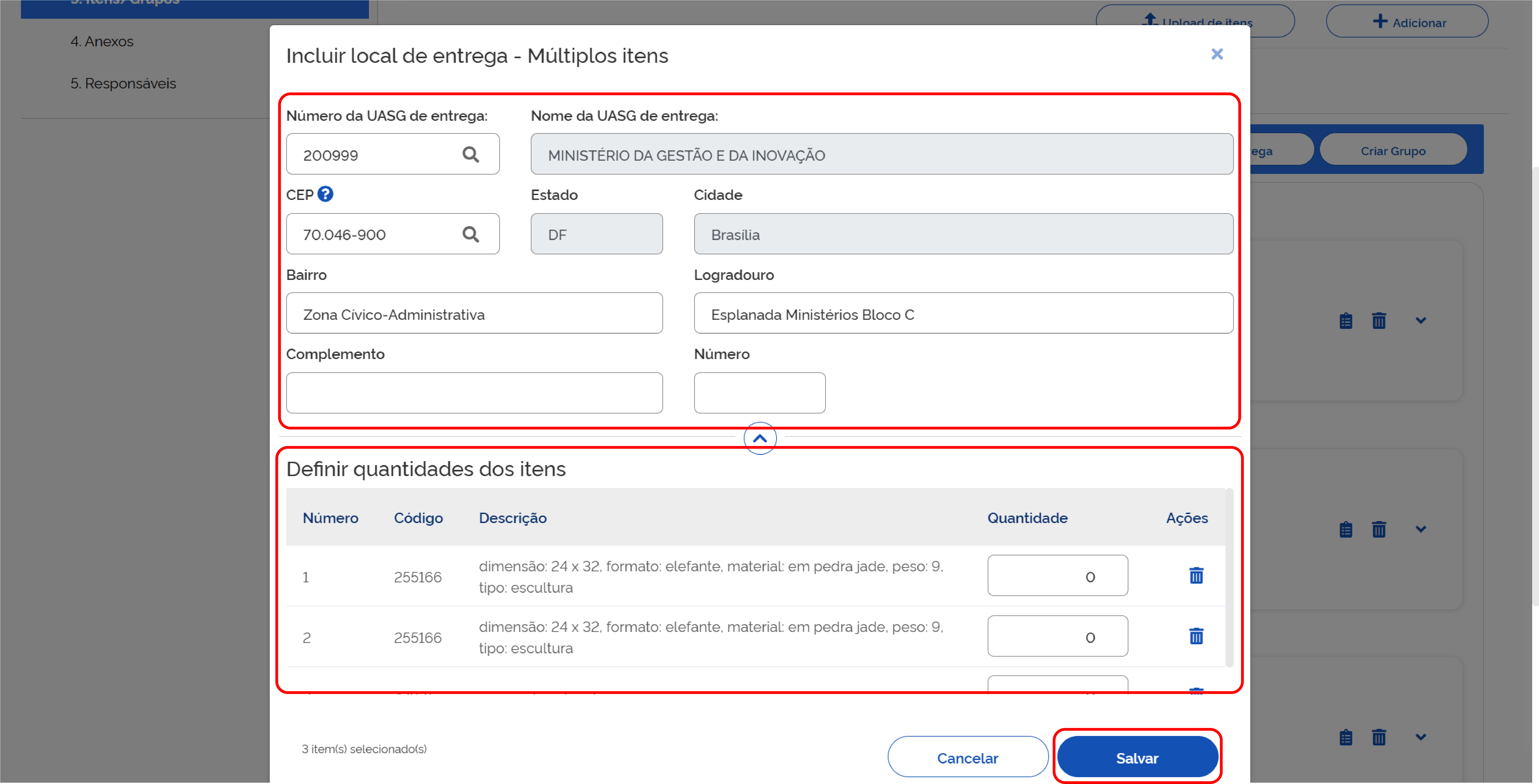Click the Bairro input field
The width and height of the screenshot is (1539, 784).
(x=474, y=313)
